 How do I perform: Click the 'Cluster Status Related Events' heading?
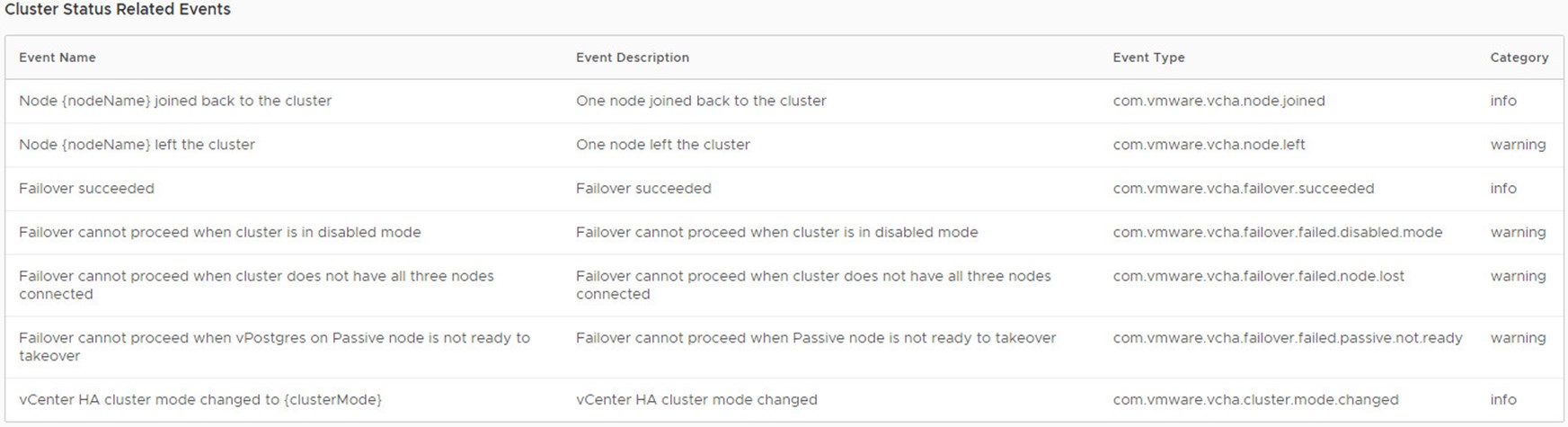(x=118, y=10)
